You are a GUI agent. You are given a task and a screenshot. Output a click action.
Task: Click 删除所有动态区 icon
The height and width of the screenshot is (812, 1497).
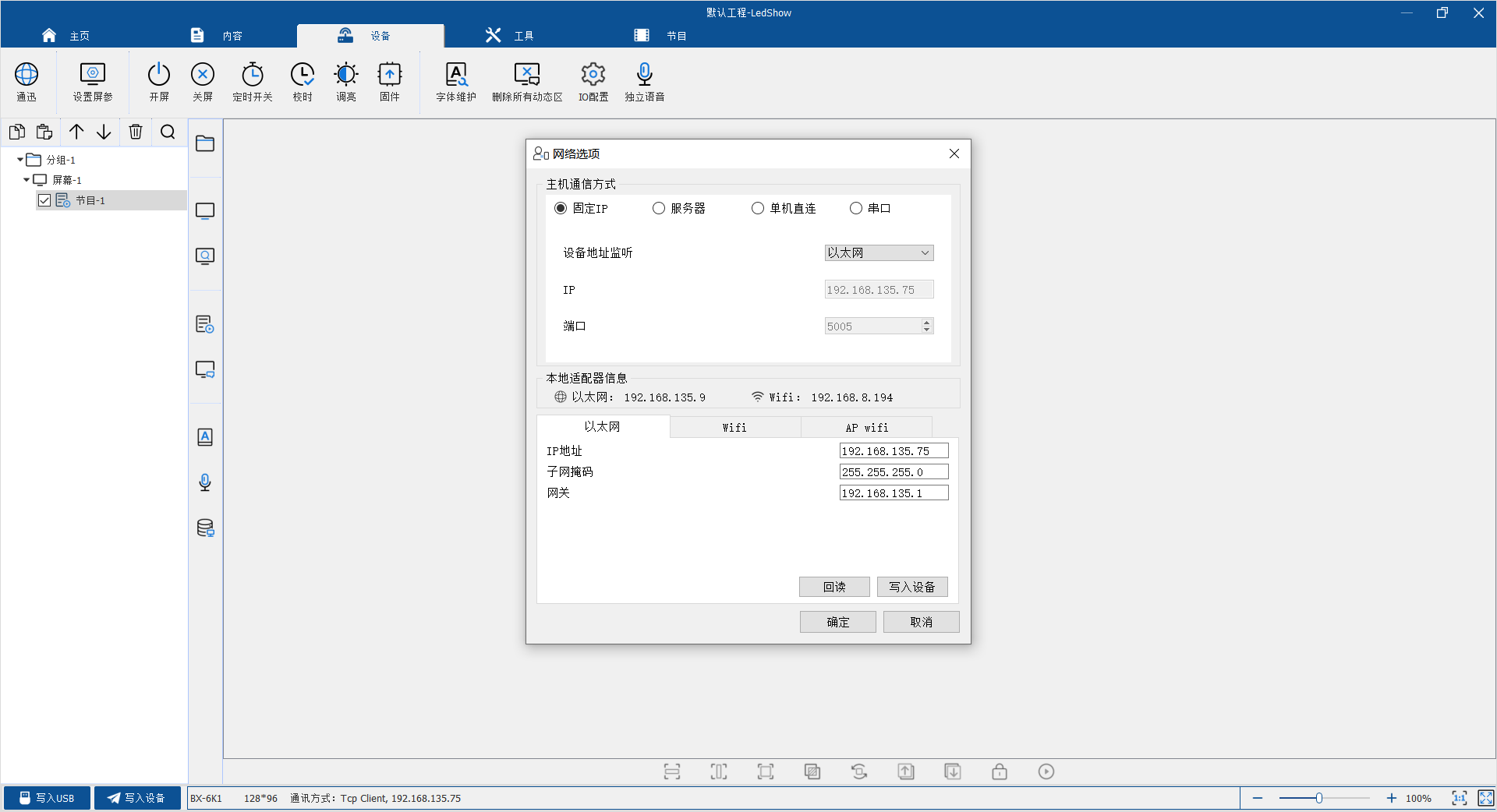pos(527,82)
